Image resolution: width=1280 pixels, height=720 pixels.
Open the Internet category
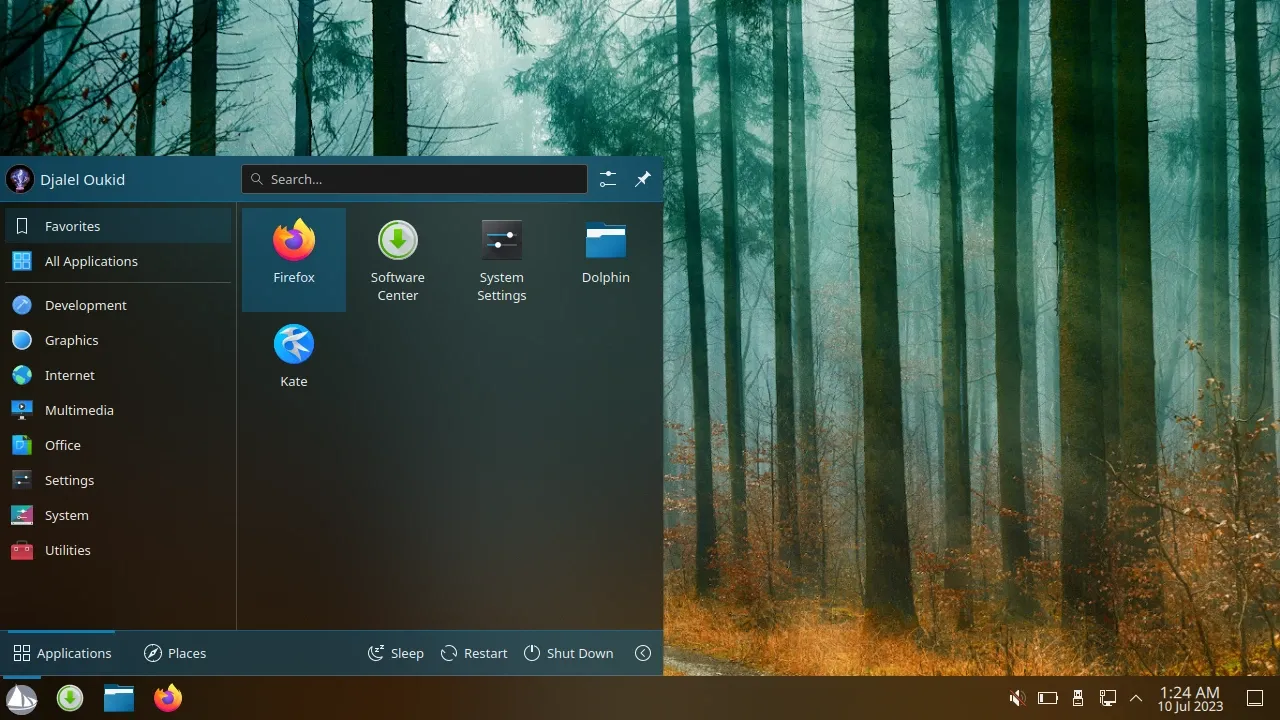click(118, 375)
